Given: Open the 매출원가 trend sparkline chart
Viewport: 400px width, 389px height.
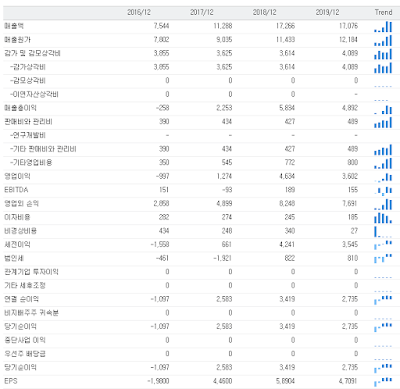Looking at the screenshot, I should point(383,40).
